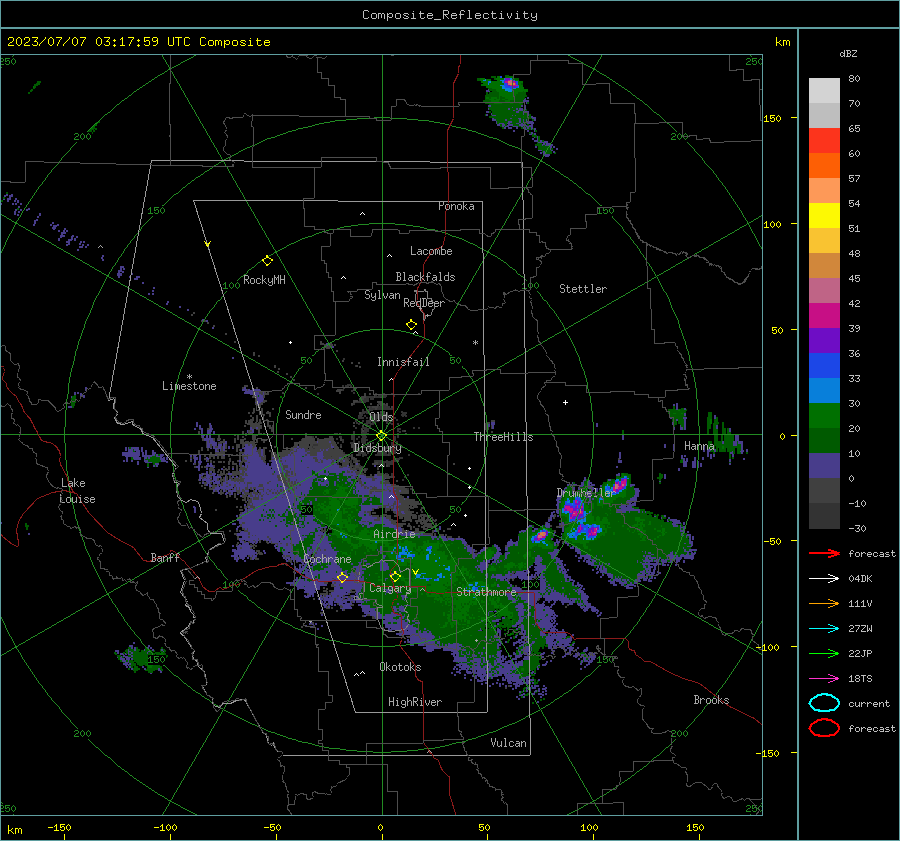Click the Ponoka label
This screenshot has height=841, width=900.
click(x=456, y=206)
